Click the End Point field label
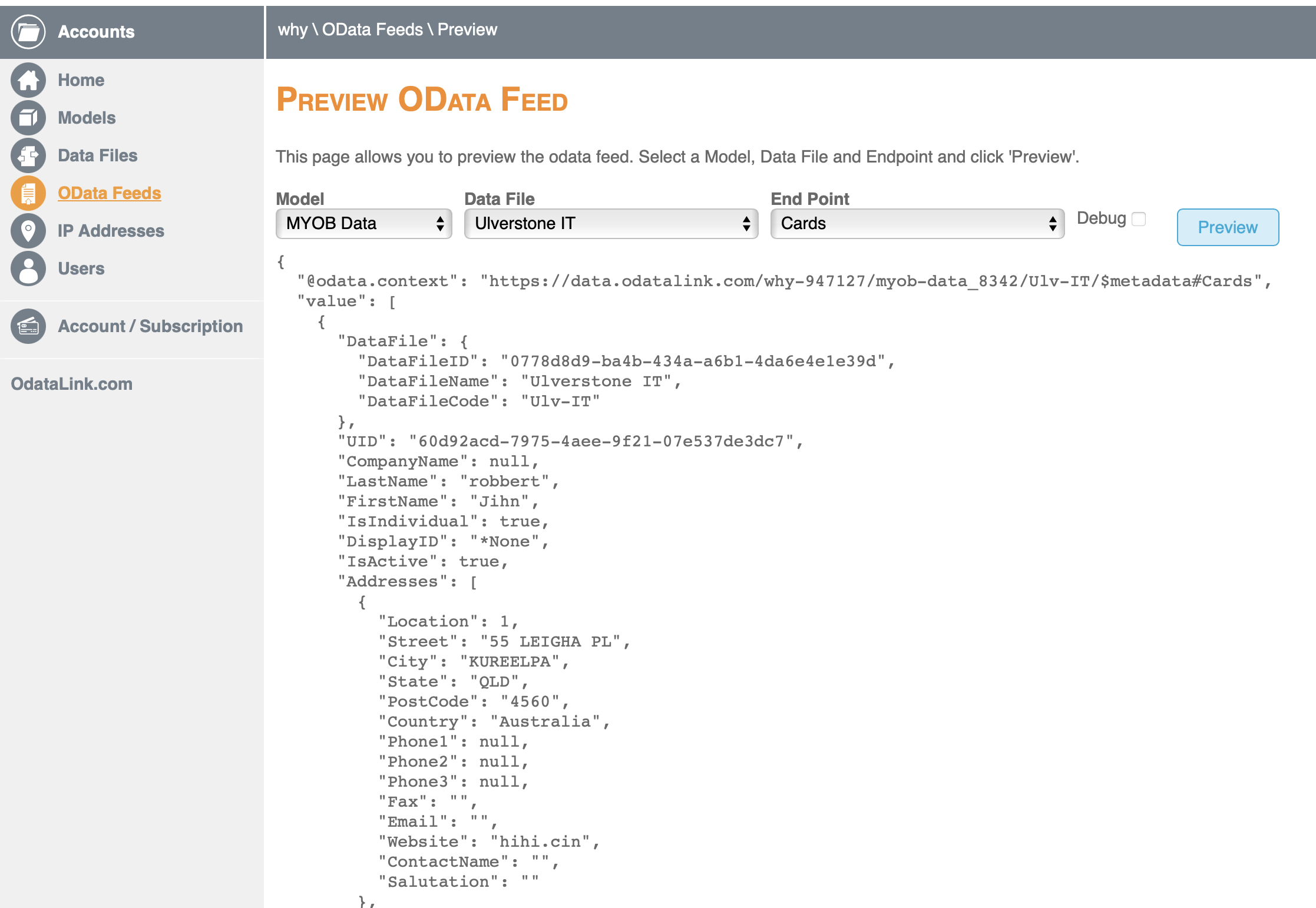Image resolution: width=1316 pixels, height=908 pixels. click(x=810, y=199)
